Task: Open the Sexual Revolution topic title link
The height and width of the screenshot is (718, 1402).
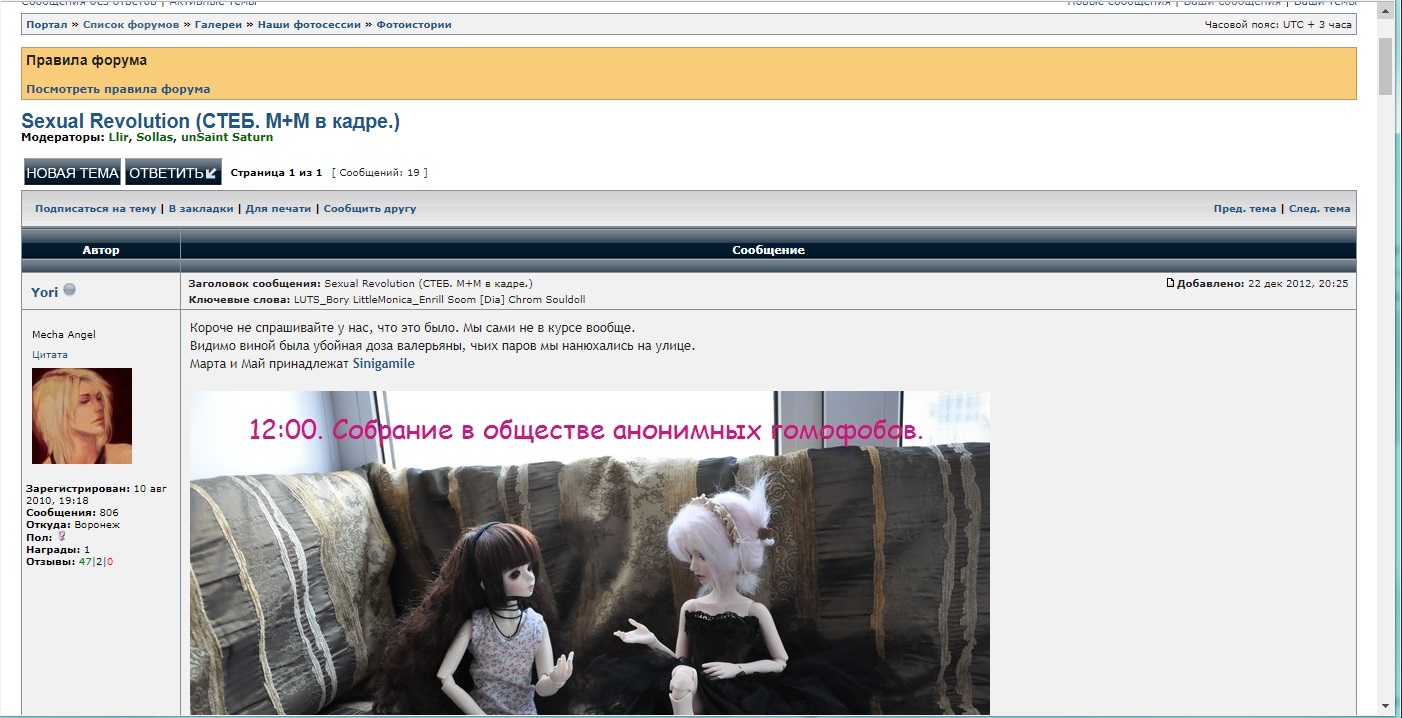Action: pyautogui.click(x=211, y=121)
